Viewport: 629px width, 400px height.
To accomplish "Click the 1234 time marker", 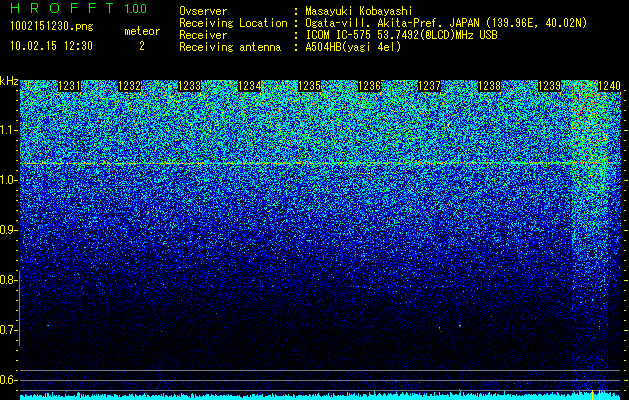I will [250, 86].
